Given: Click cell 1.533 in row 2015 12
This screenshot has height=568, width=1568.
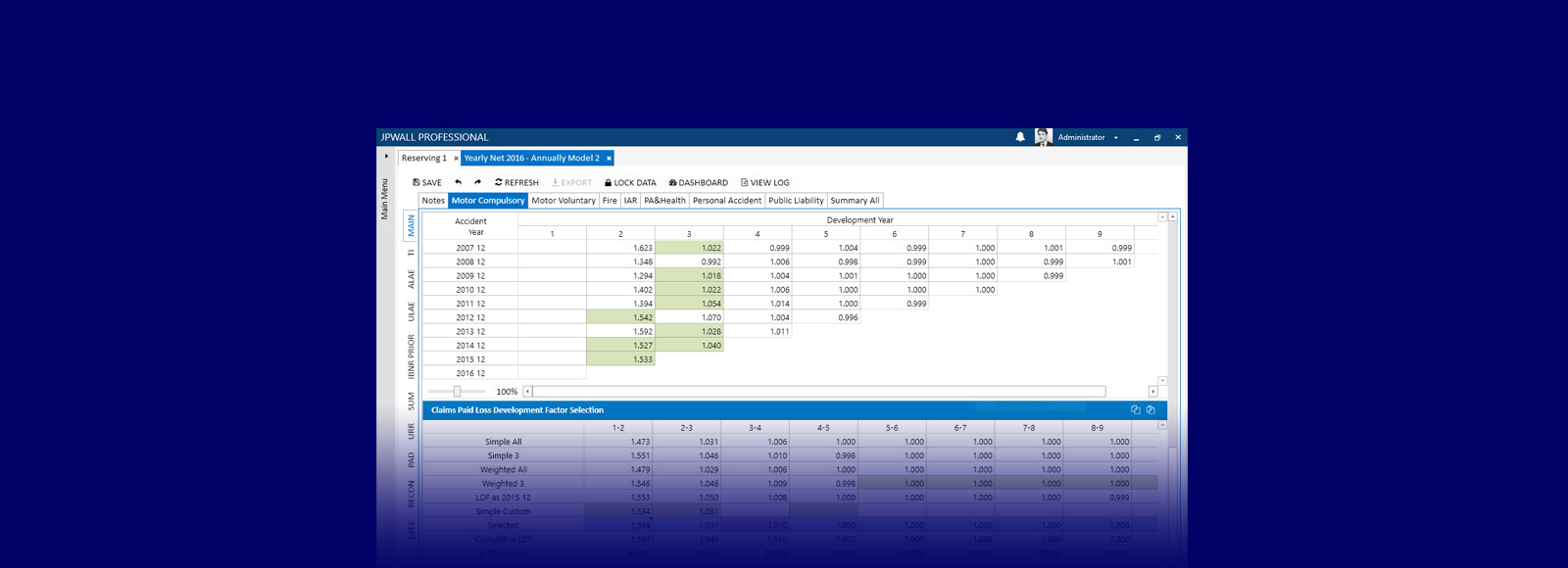Looking at the screenshot, I should coord(620,359).
